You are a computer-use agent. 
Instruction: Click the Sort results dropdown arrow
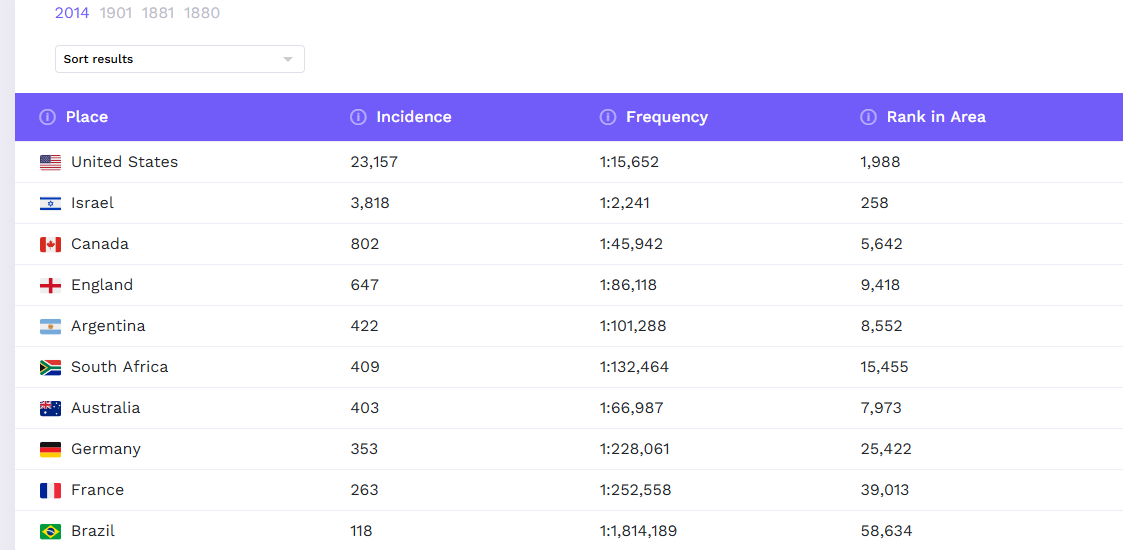tap(288, 59)
